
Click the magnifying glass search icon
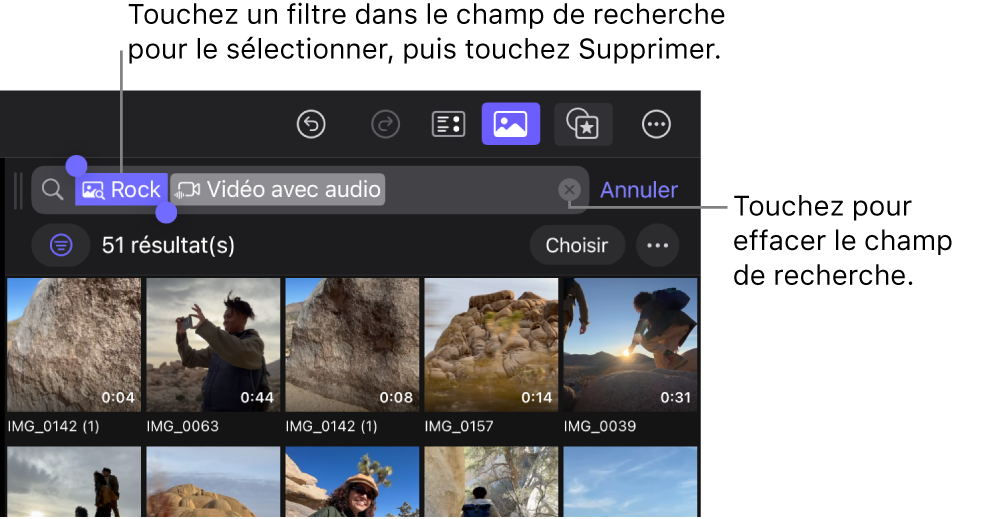pyautogui.click(x=53, y=190)
